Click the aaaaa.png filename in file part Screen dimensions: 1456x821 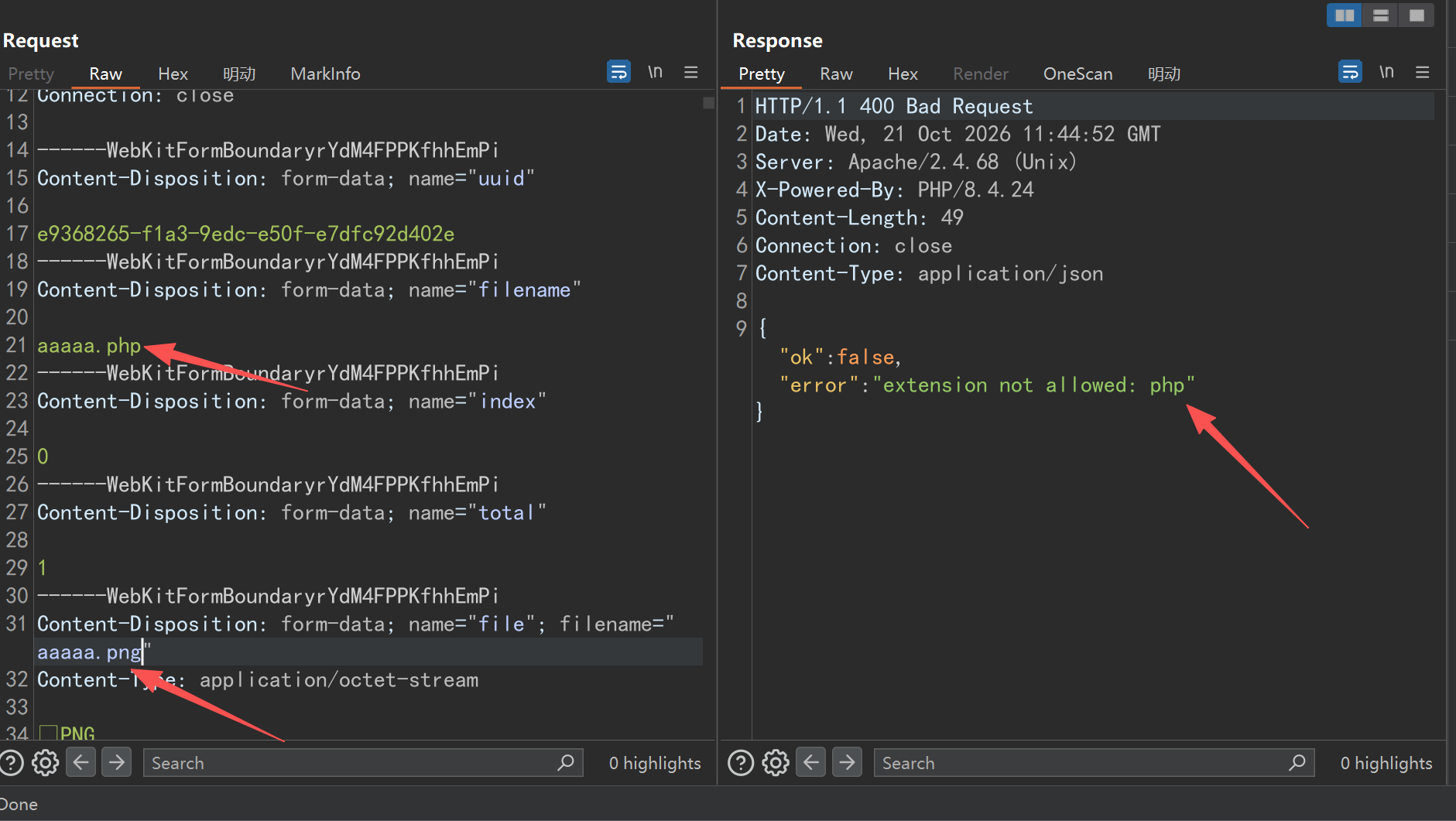[90, 652]
